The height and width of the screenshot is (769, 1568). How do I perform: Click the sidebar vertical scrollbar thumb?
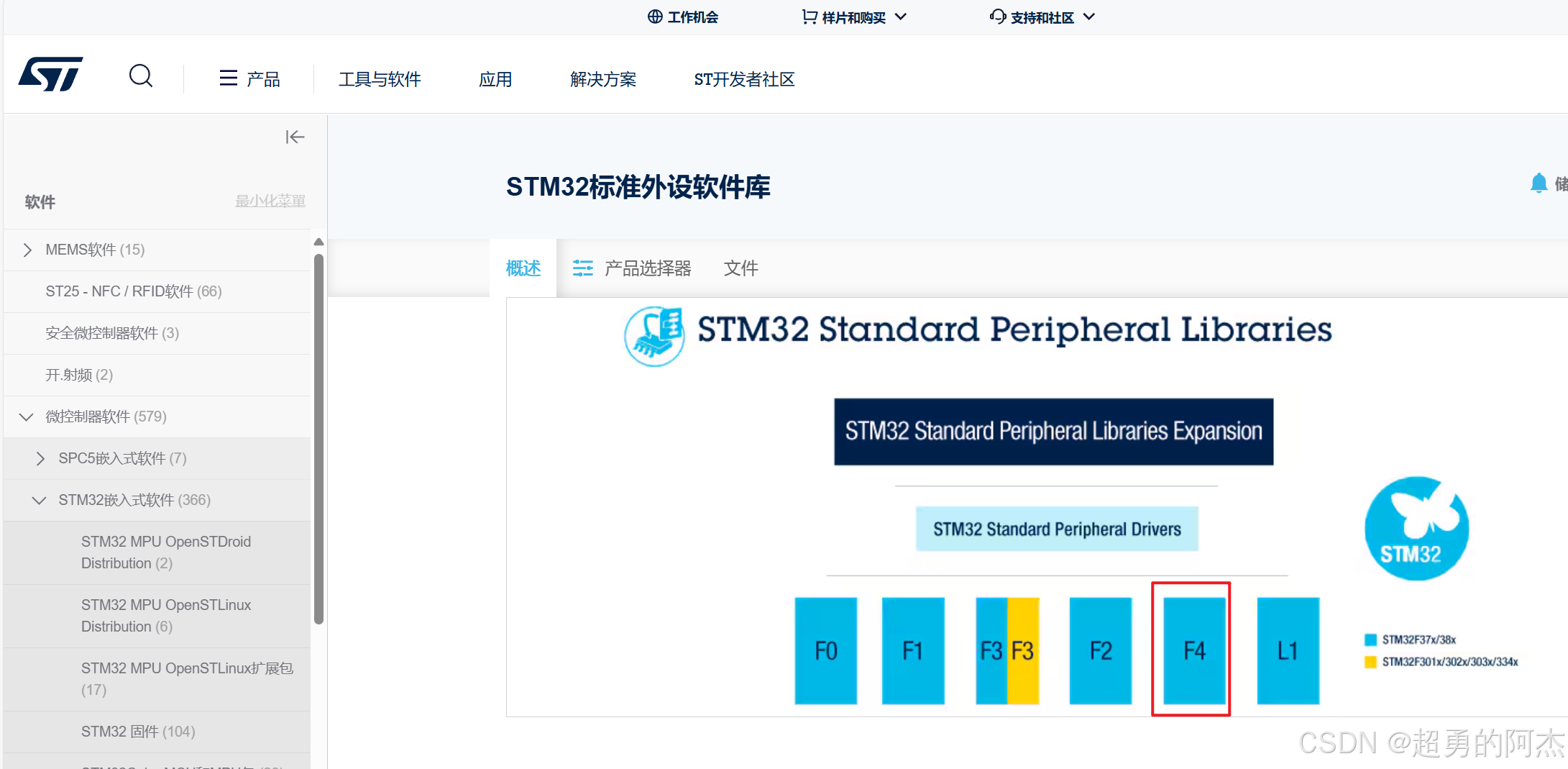click(x=318, y=439)
